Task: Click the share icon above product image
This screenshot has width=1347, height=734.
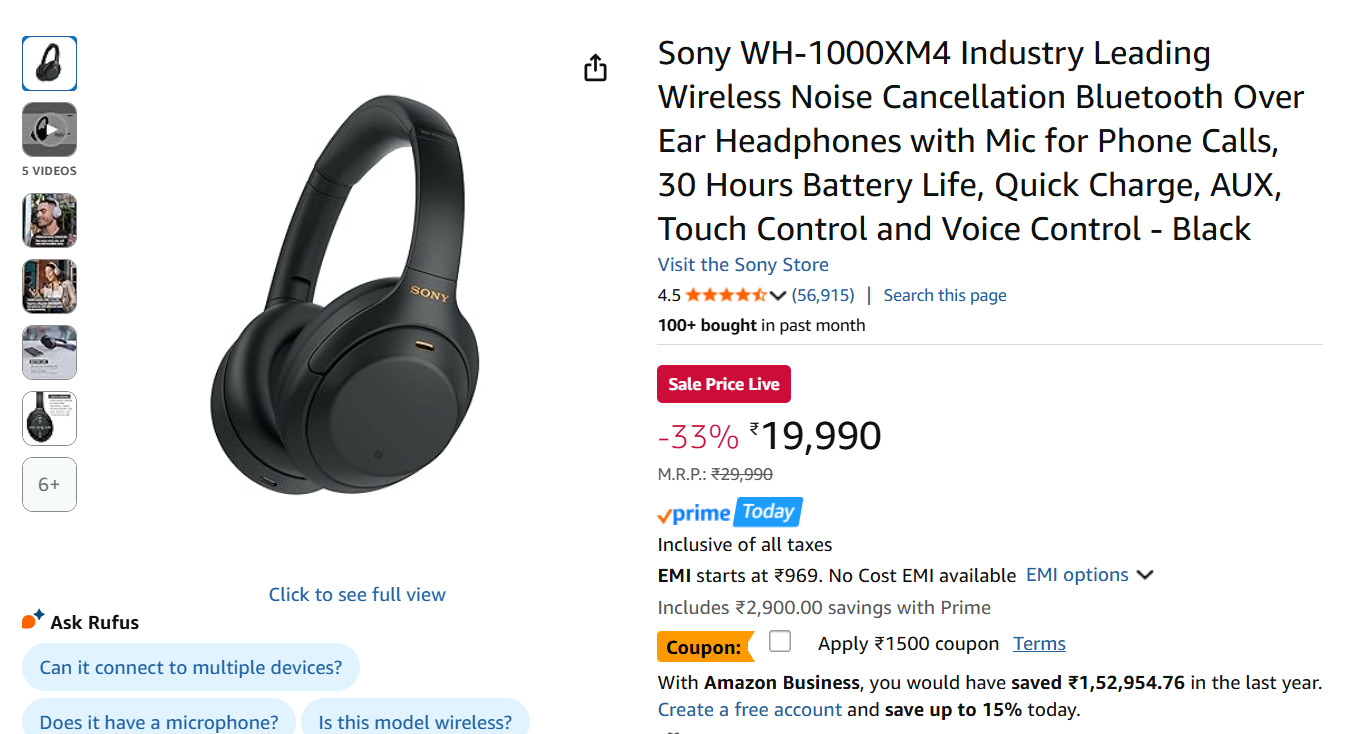Action: [x=595, y=68]
